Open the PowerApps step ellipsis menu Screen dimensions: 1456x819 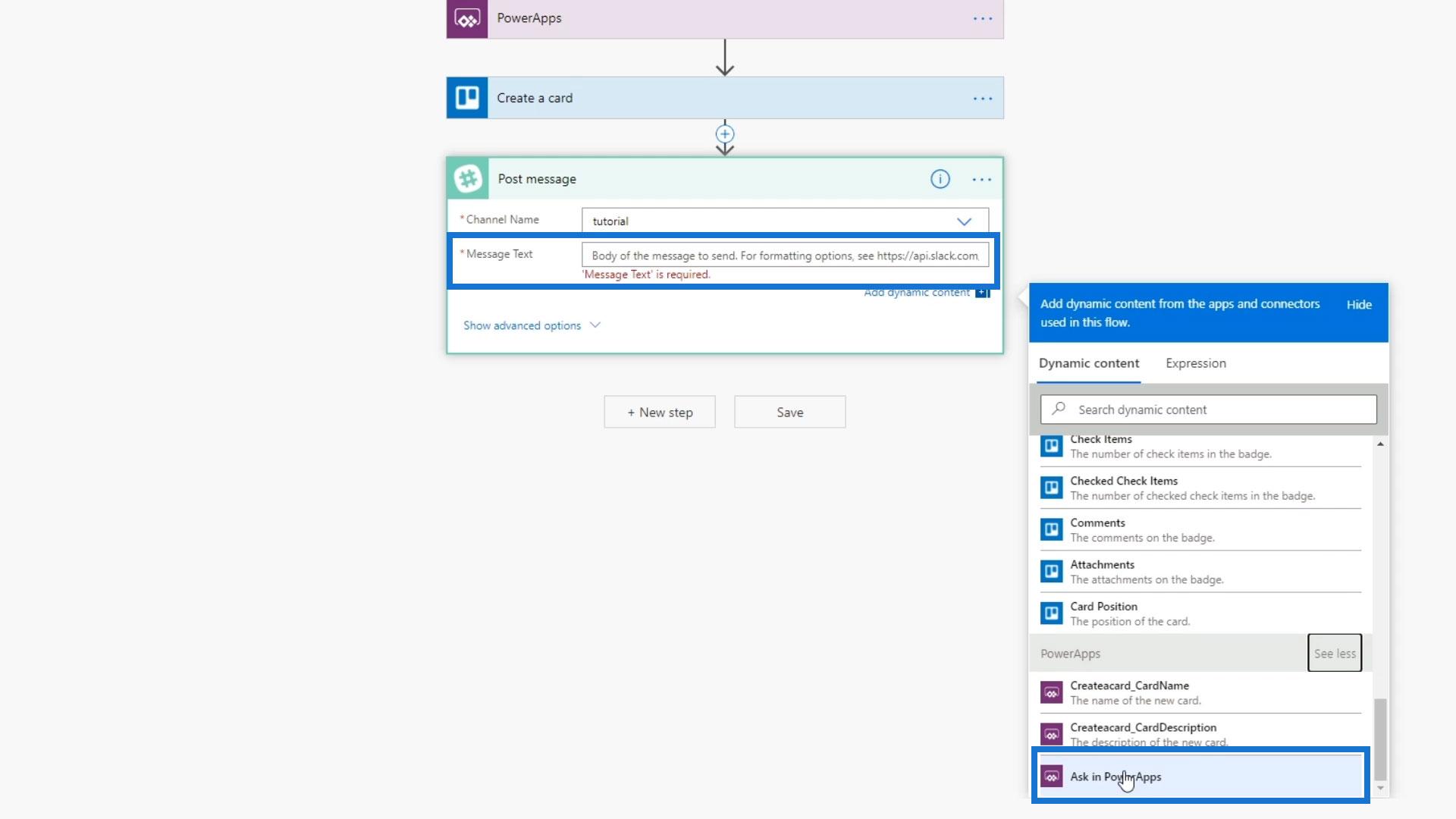(982, 18)
